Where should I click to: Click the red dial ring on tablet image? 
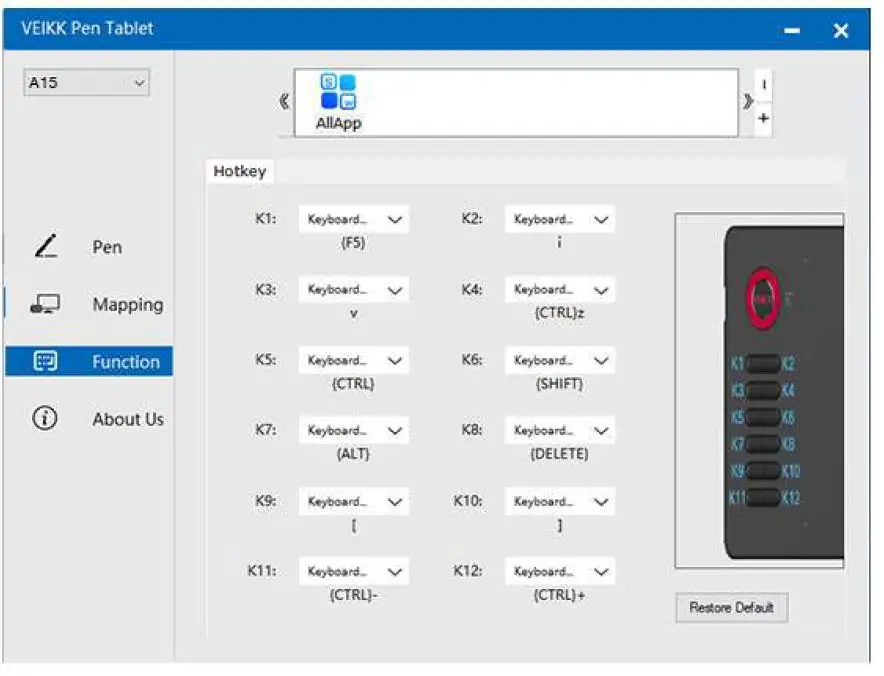pyautogui.click(x=763, y=298)
